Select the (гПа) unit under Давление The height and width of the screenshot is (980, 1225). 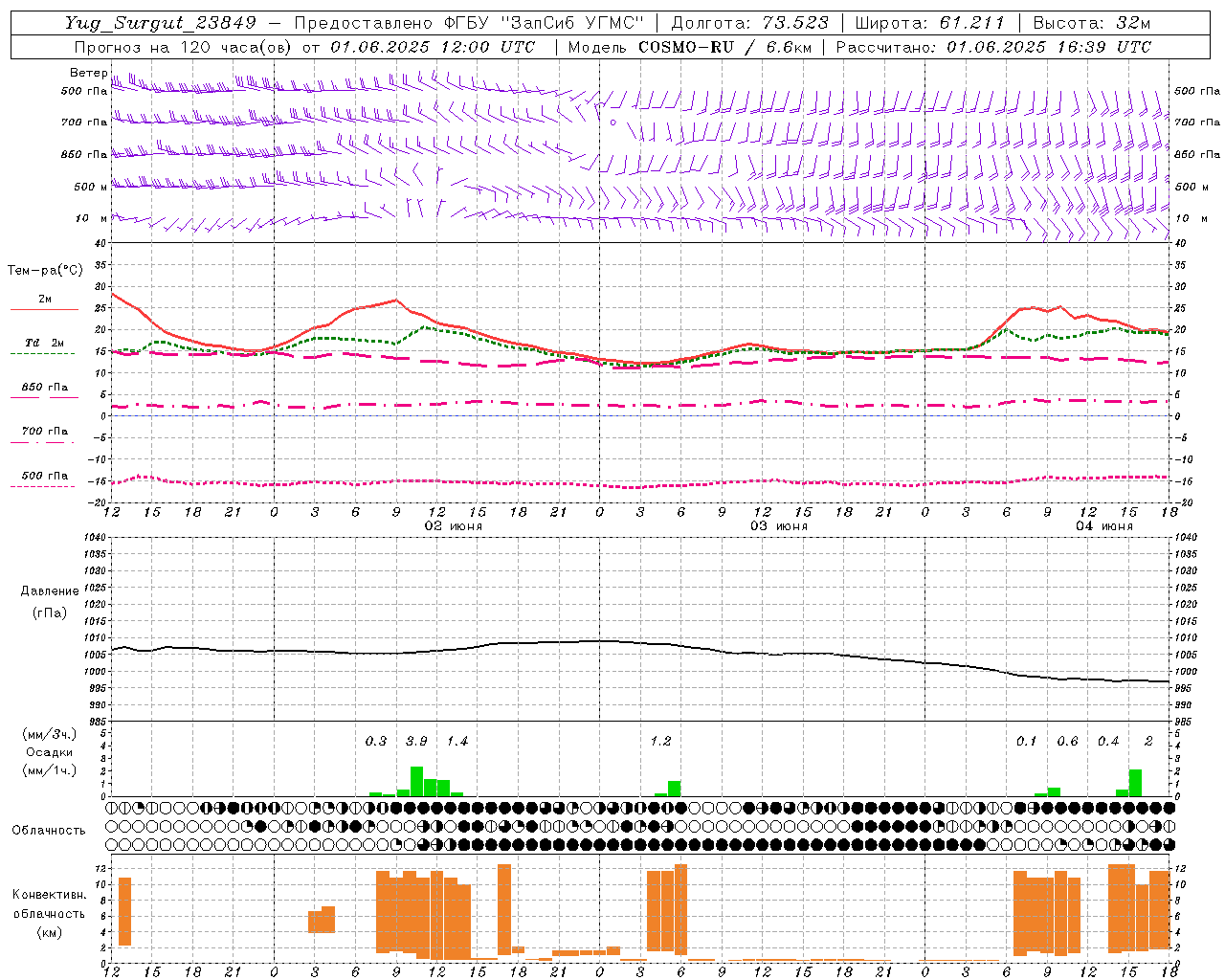pyautogui.click(x=50, y=613)
